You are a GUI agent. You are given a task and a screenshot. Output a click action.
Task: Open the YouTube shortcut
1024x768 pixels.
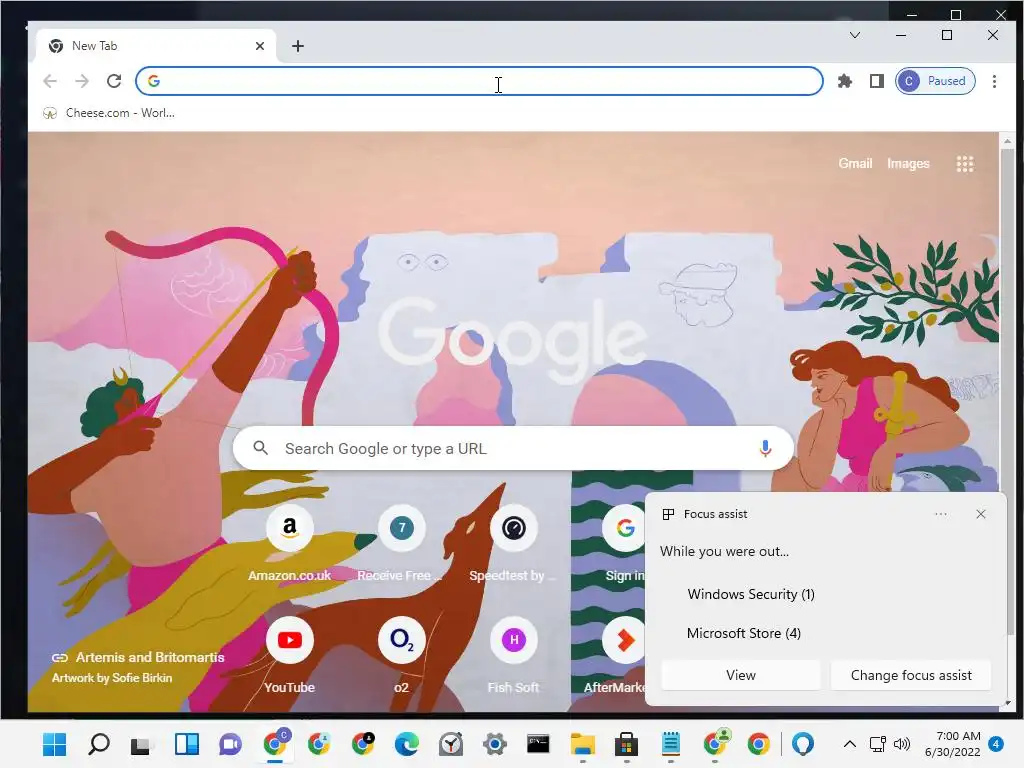[x=289, y=655]
